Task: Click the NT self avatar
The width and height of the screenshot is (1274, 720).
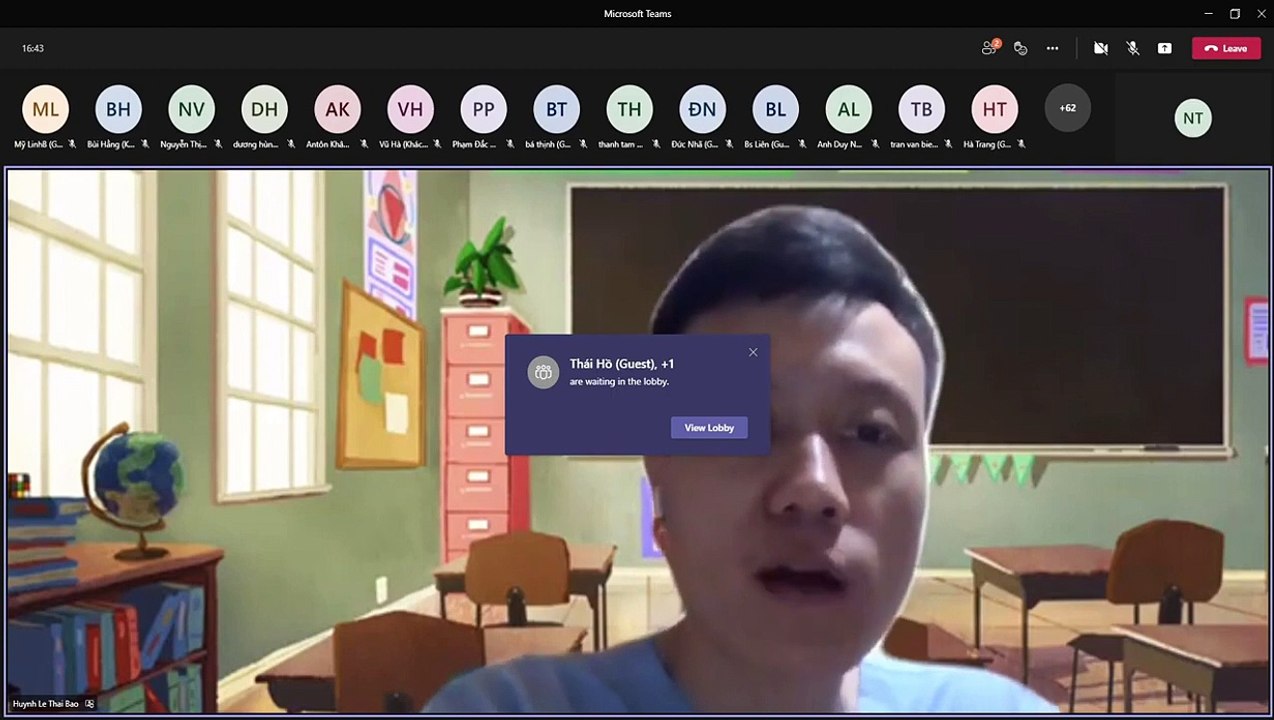Action: (x=1193, y=118)
